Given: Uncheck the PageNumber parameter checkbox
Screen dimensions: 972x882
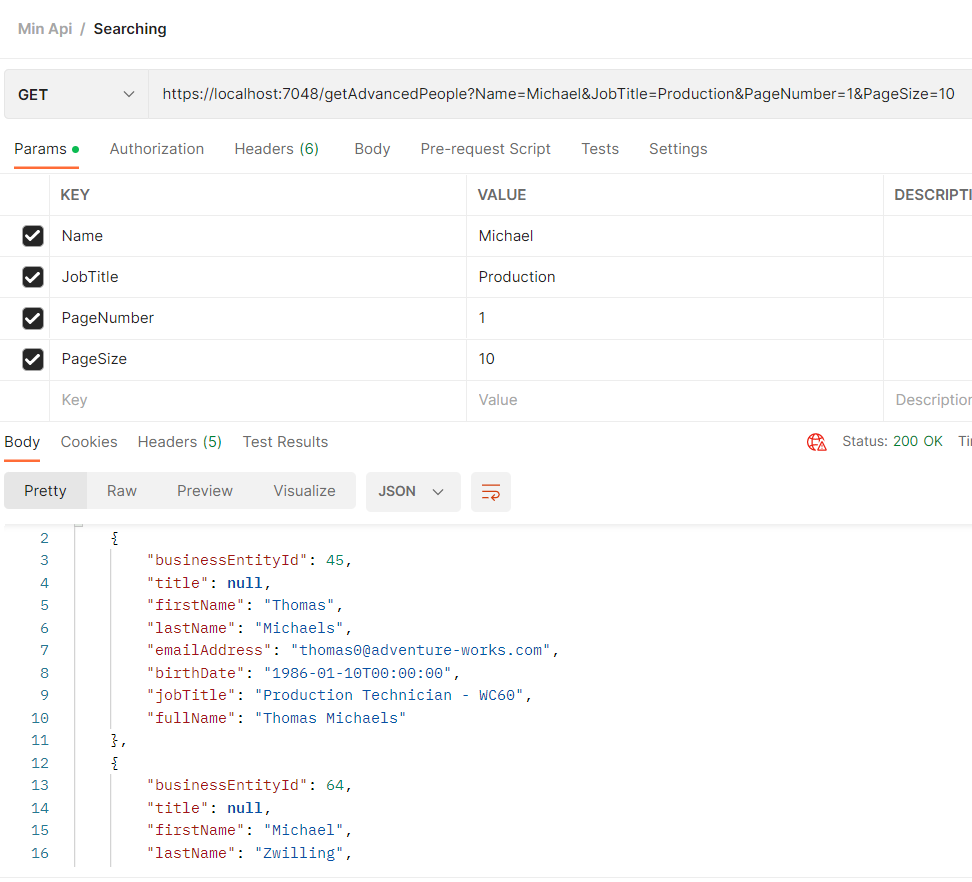Looking at the screenshot, I should point(33,318).
